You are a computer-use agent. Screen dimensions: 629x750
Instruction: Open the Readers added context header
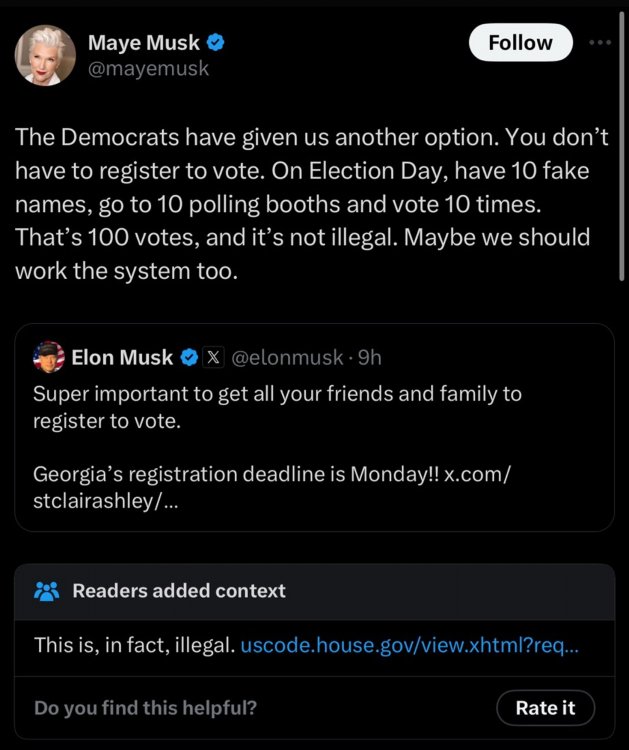coord(179,591)
